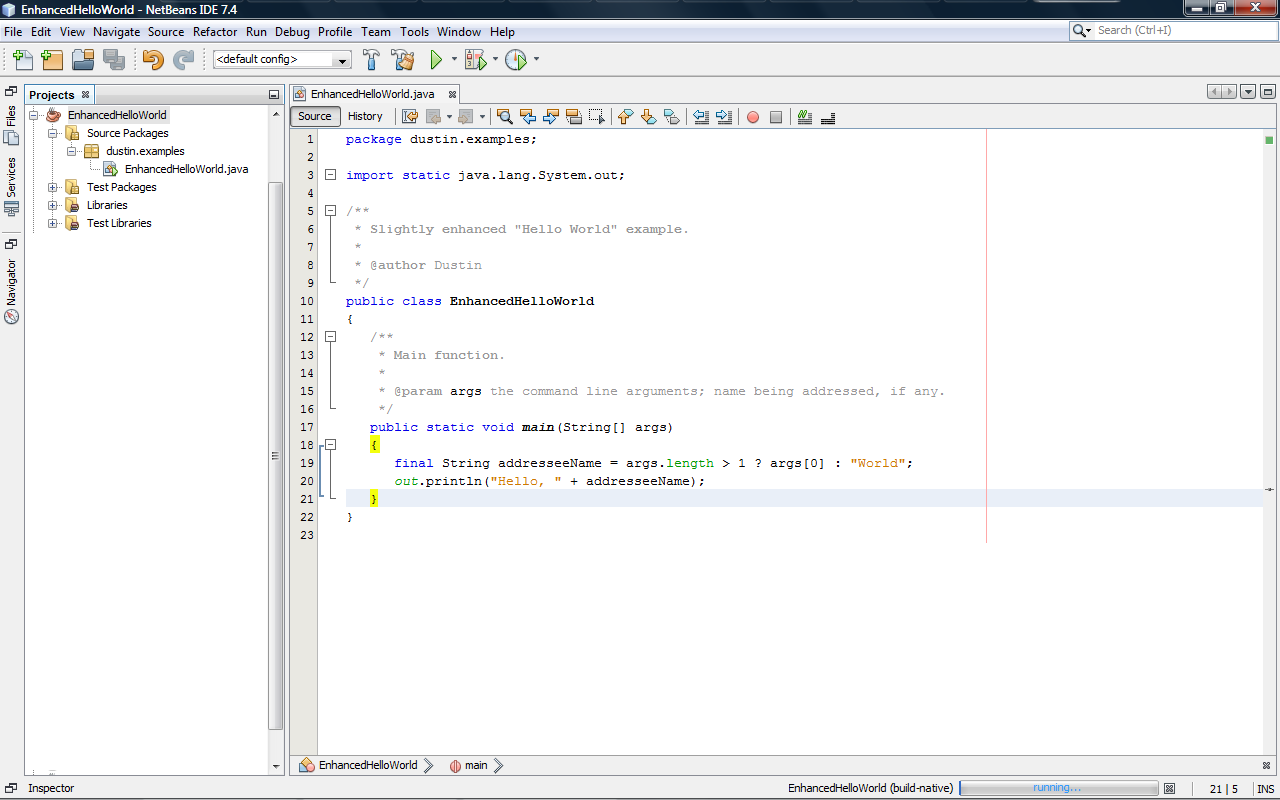Click Start Macro Recording red circle
The height and width of the screenshot is (800, 1280).
point(753,117)
